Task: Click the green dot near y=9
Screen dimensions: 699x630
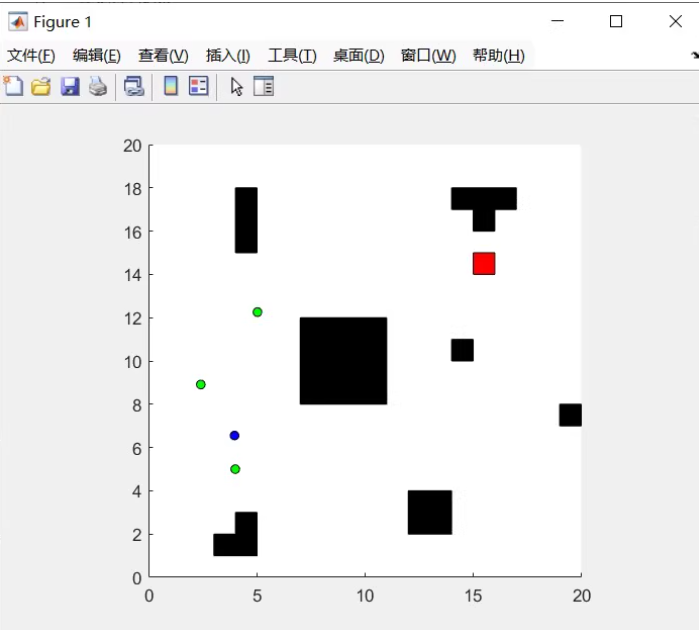Action: click(201, 384)
